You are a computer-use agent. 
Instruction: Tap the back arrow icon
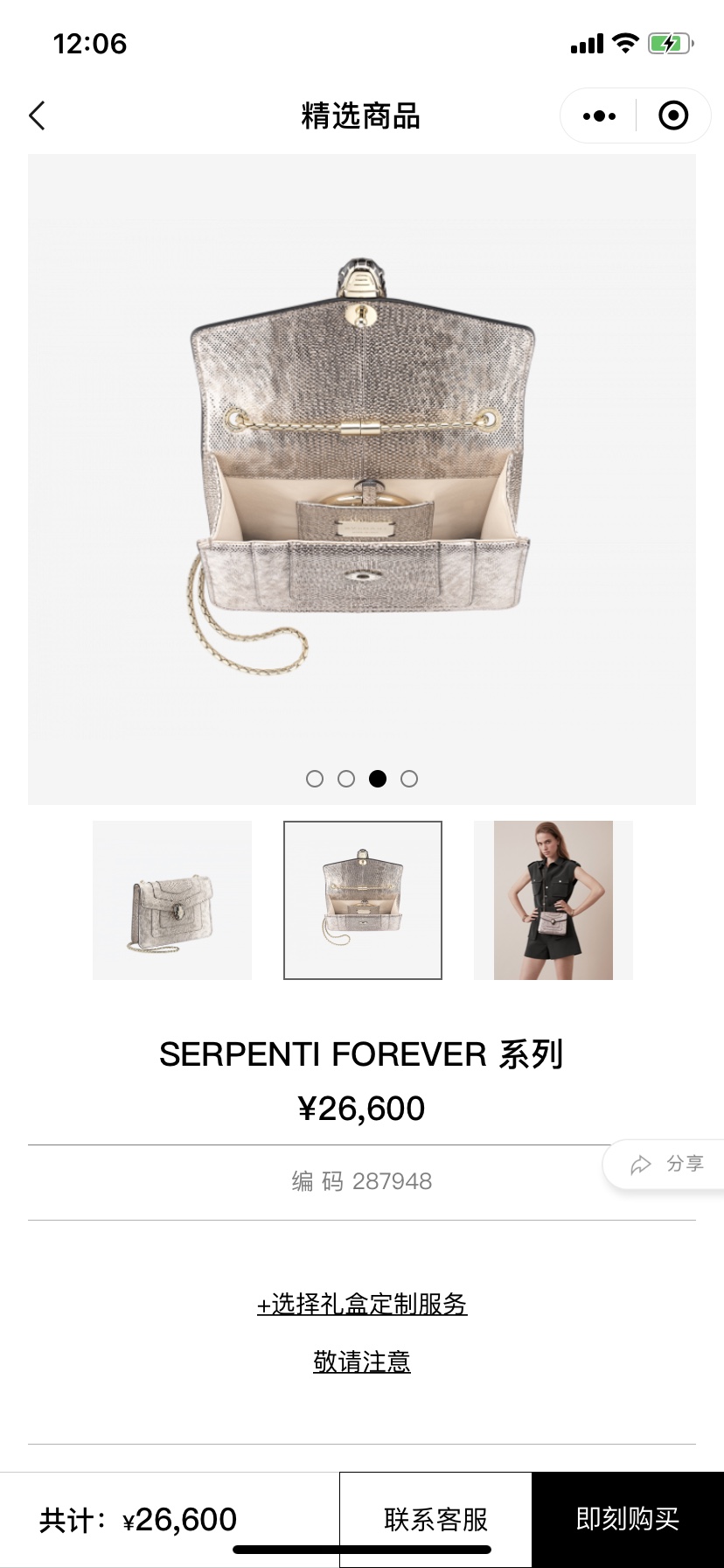37,115
